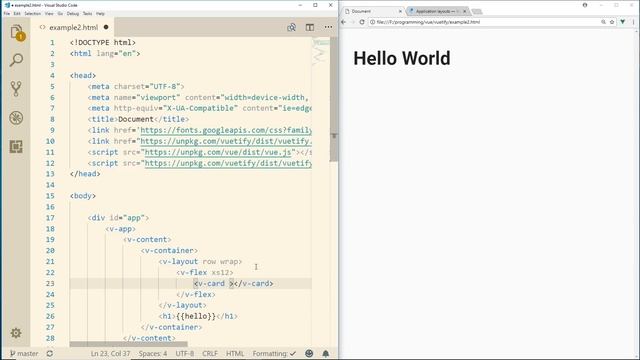Open the Tasks menu

coord(87,13)
